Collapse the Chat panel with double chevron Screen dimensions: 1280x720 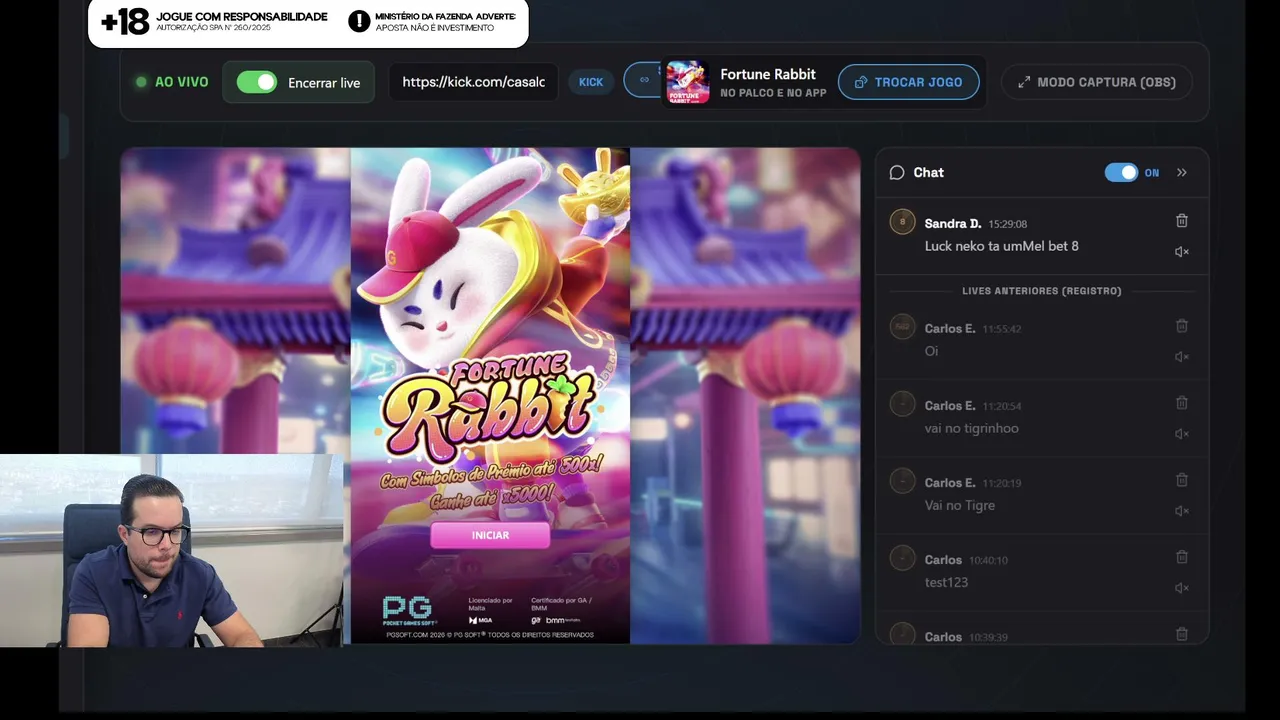(x=1182, y=173)
